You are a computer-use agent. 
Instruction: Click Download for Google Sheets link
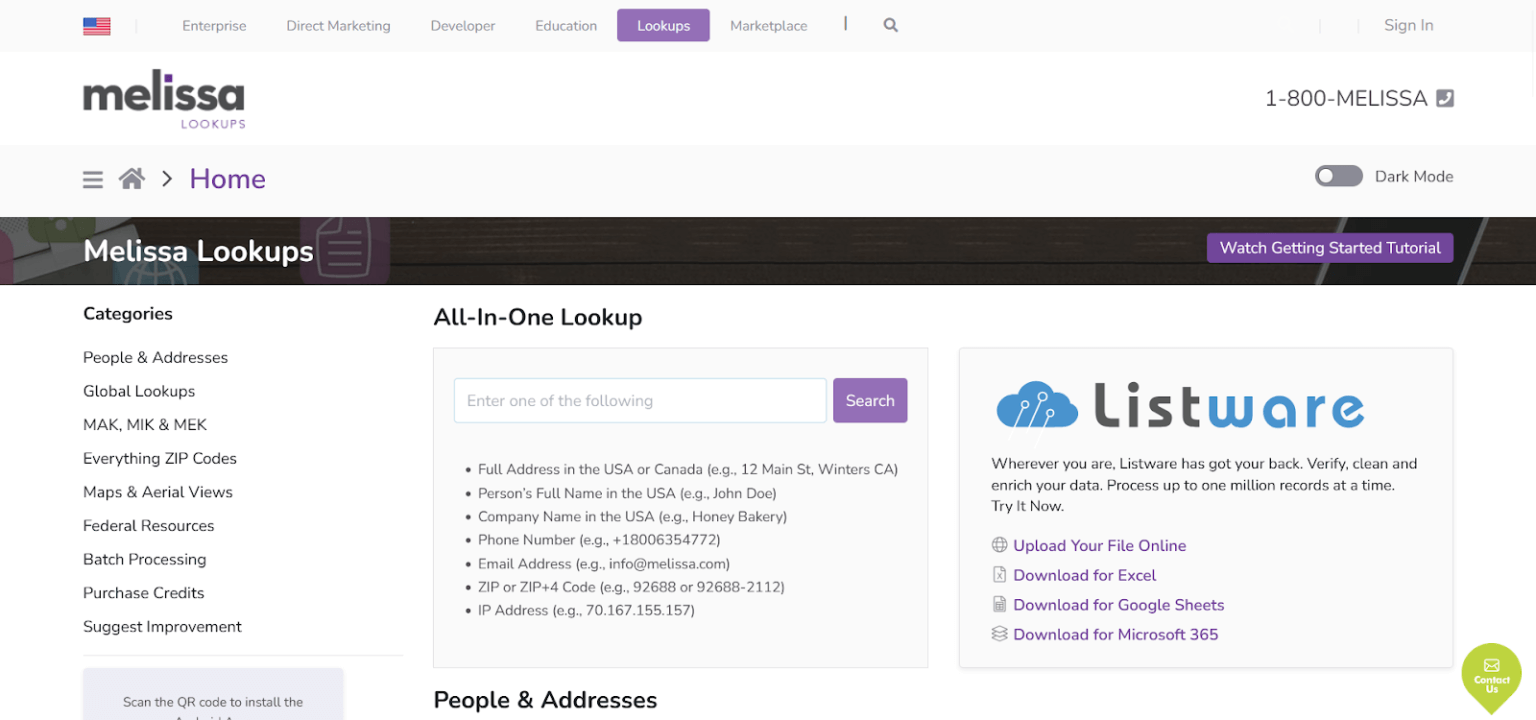[x=1118, y=605]
